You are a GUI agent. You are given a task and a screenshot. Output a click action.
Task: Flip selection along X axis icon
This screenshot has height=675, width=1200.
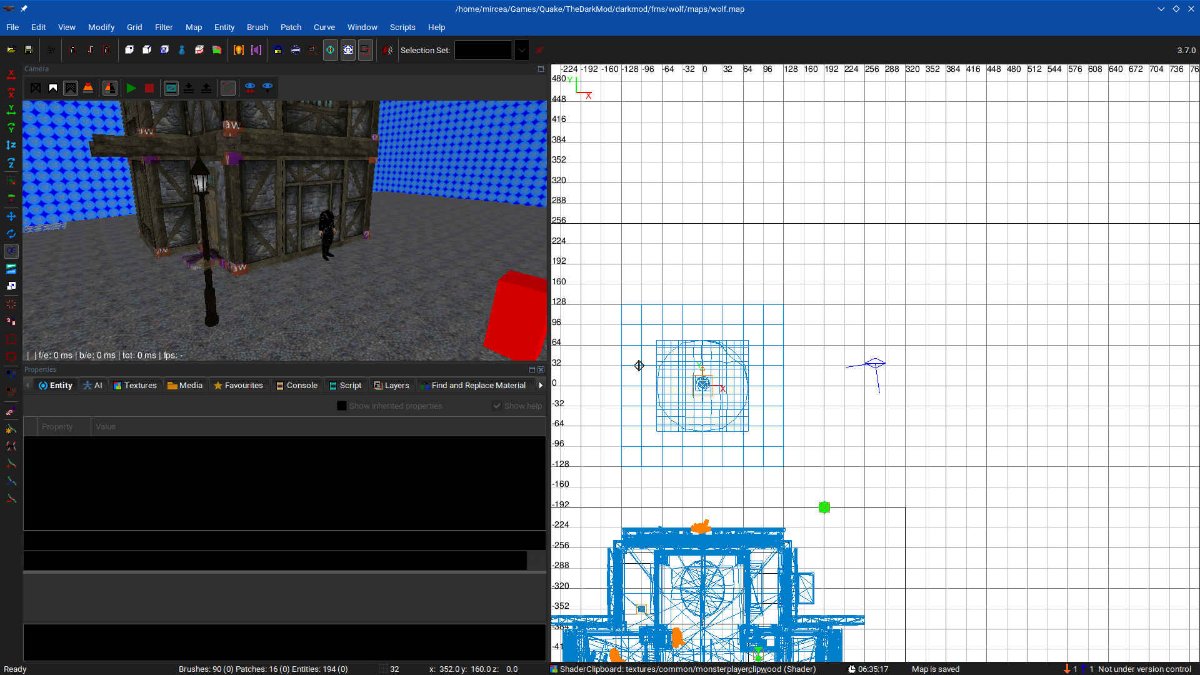coord(11,74)
